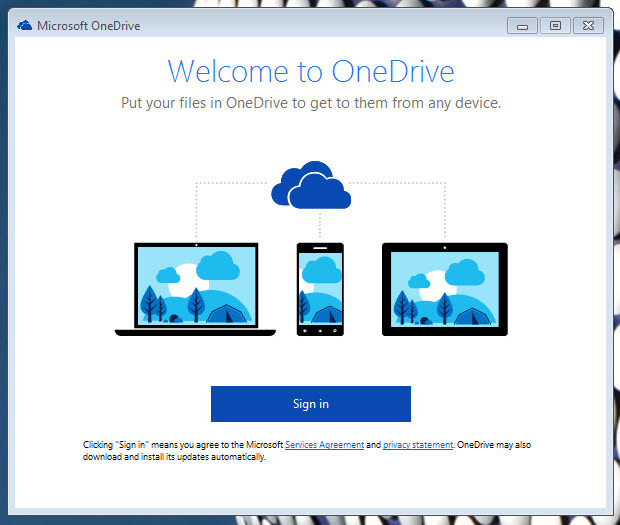Open the privacy statement link

pos(418,445)
